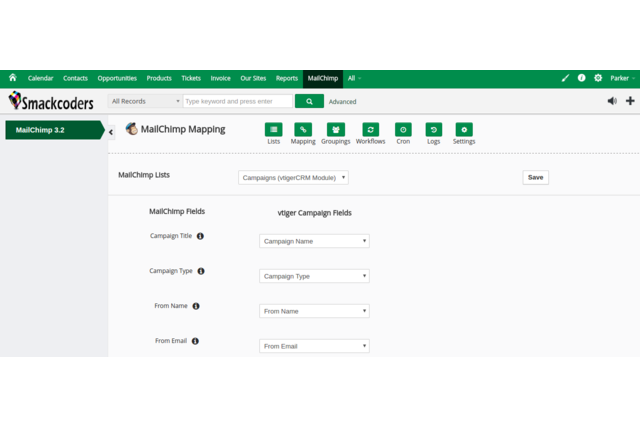The image size is (640, 426).
Task: Save the MailChimp mapping
Action: (x=535, y=177)
